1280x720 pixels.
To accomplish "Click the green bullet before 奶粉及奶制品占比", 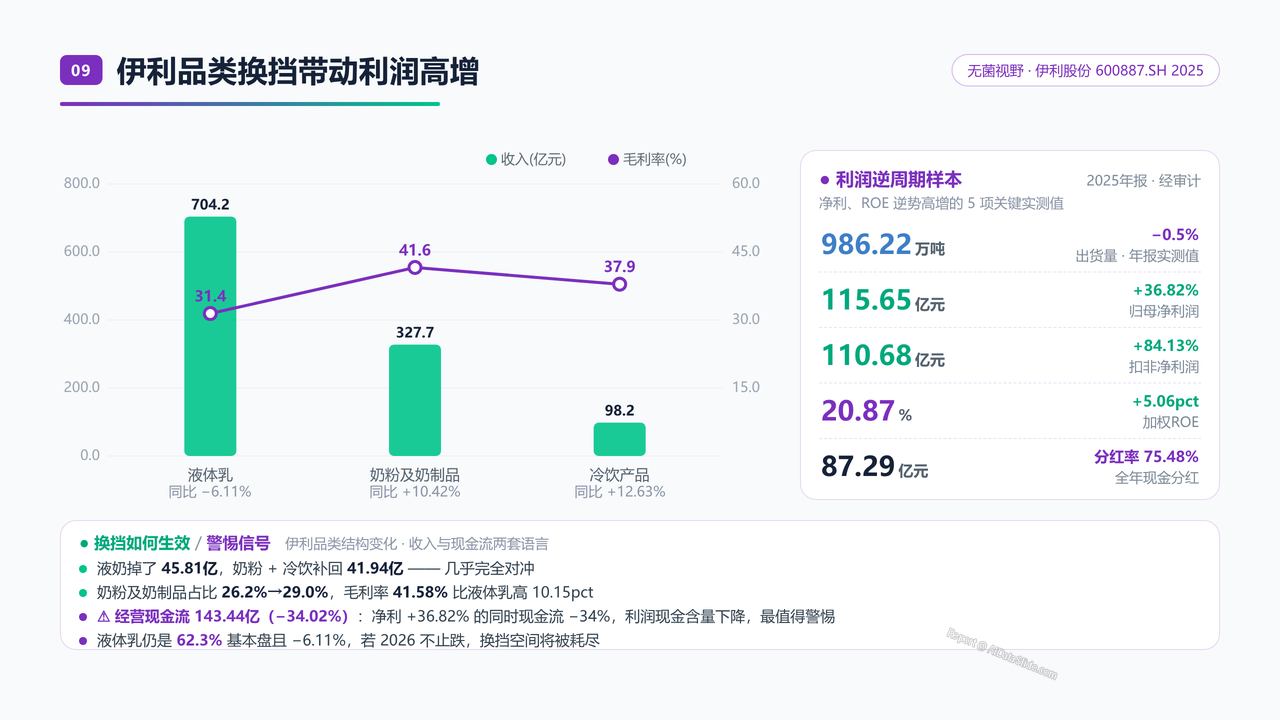I will coord(83,592).
